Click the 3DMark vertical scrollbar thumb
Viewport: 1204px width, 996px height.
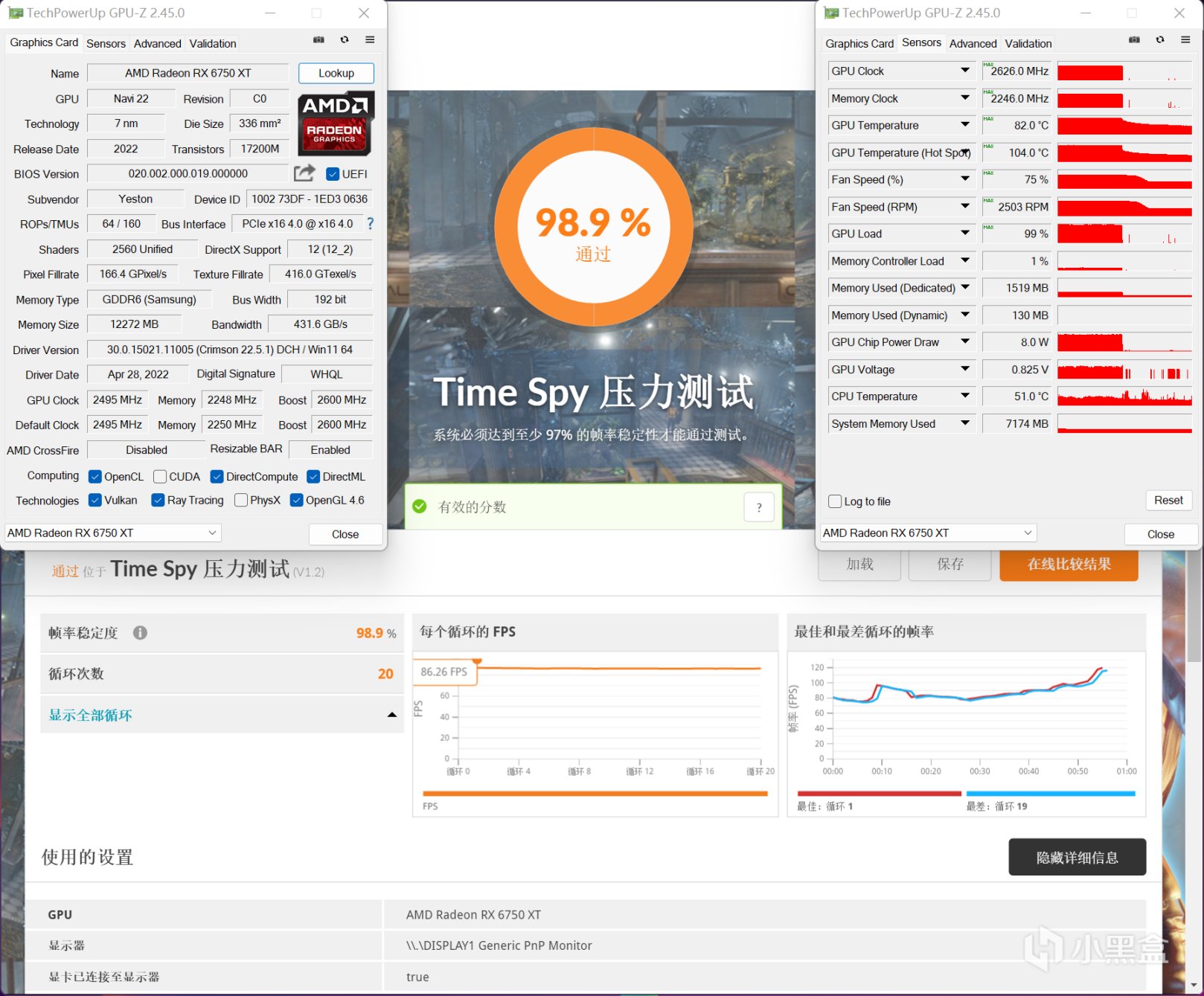[x=1194, y=606]
